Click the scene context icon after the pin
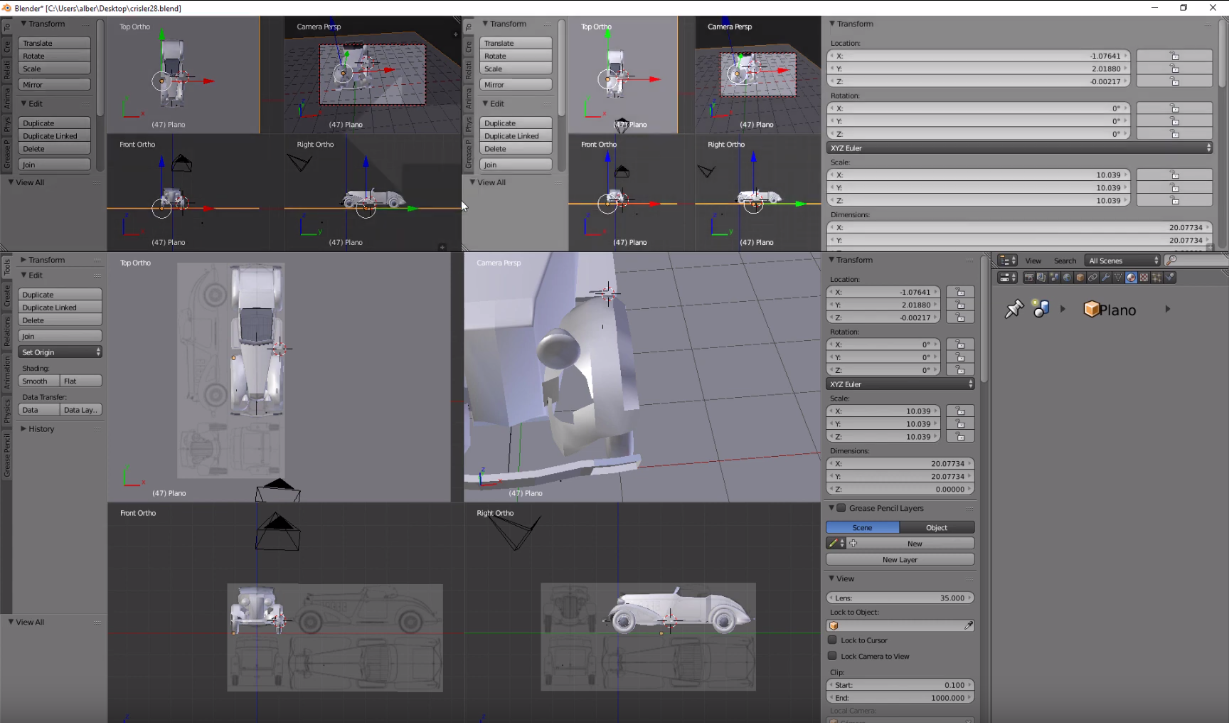 click(x=1041, y=309)
